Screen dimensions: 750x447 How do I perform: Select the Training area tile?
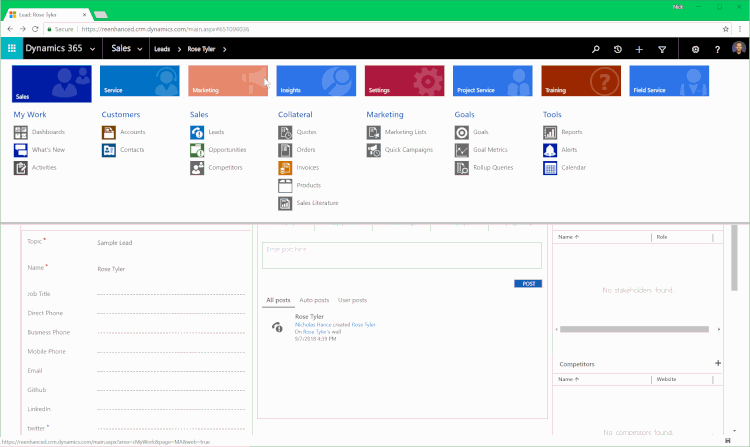(581, 81)
